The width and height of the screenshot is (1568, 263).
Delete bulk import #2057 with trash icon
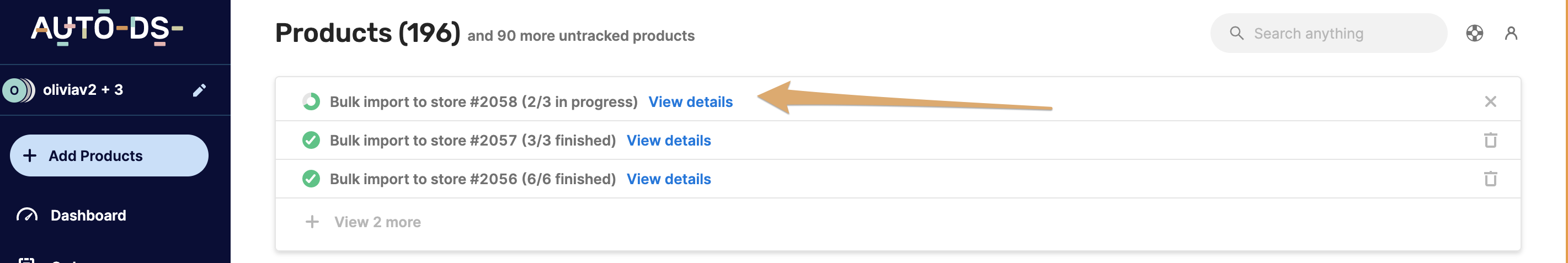click(1490, 140)
